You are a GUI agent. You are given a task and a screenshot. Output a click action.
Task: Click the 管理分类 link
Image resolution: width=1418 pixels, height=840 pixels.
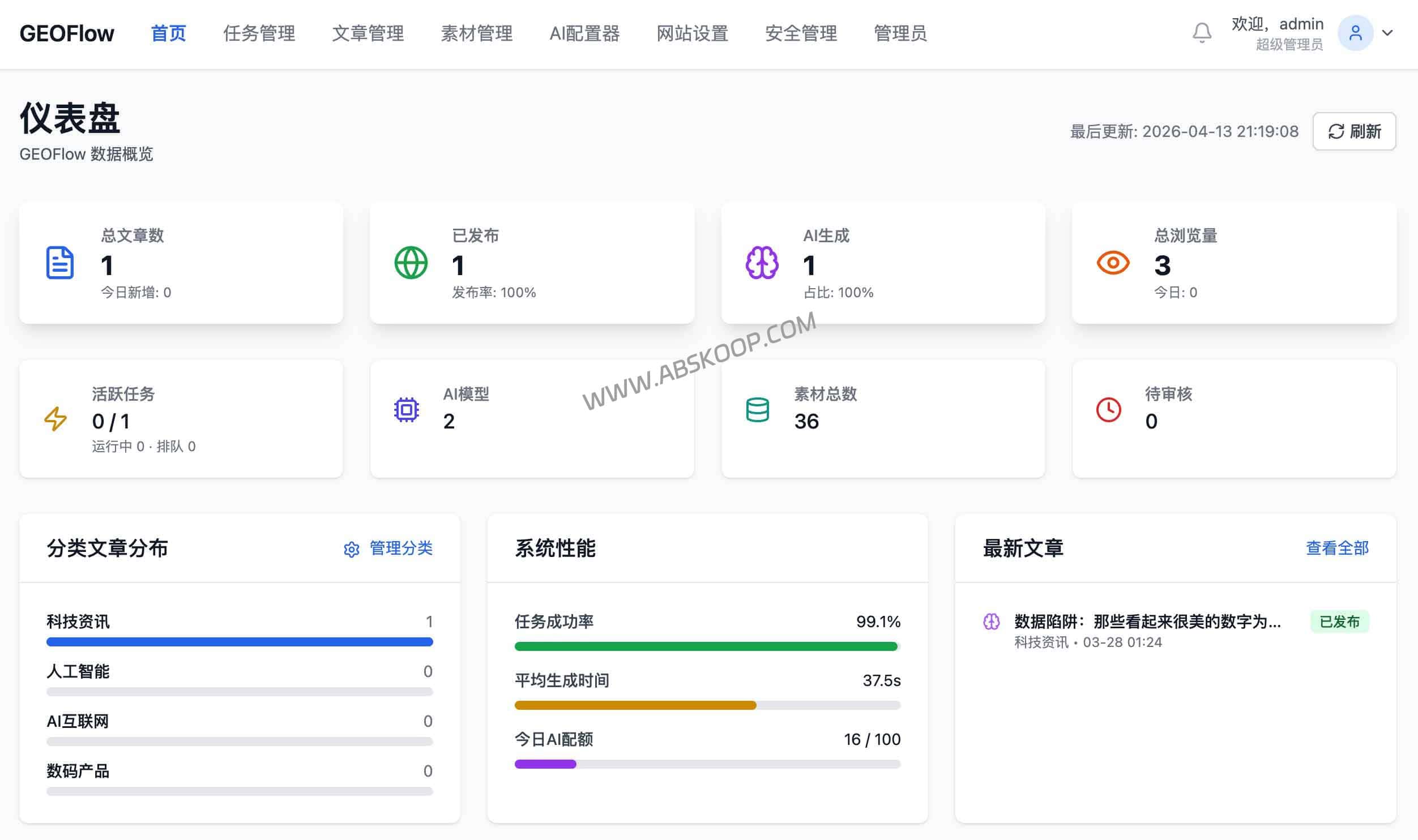point(402,548)
